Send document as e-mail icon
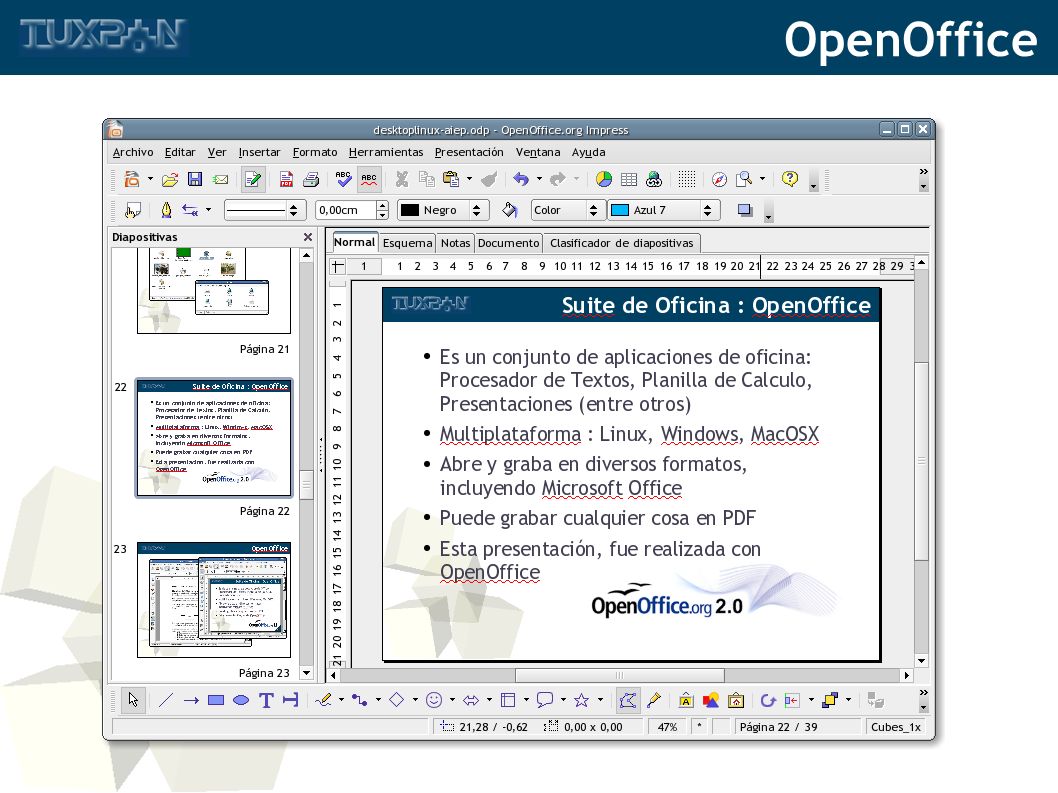Viewport: 1058px width, 793px height. (220, 180)
